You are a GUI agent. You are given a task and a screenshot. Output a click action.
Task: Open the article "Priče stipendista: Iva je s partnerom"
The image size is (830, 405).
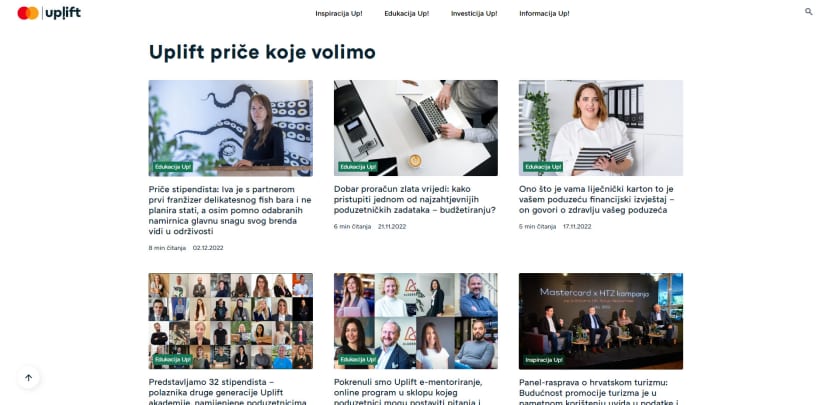tap(230, 210)
